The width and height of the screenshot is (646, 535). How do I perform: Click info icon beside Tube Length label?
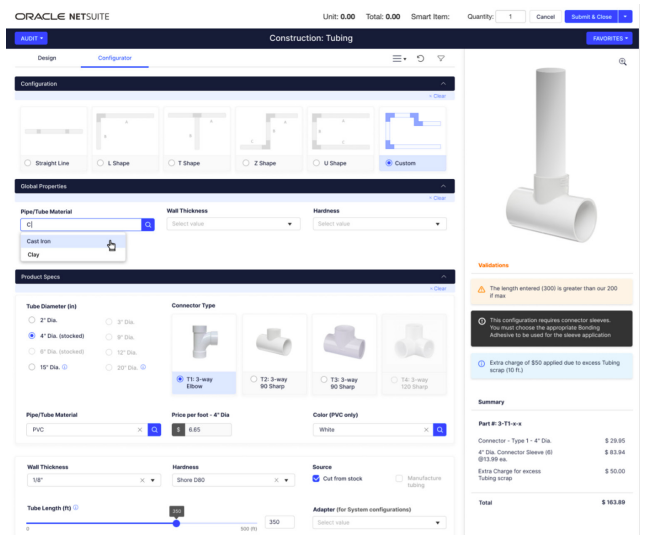point(76,507)
